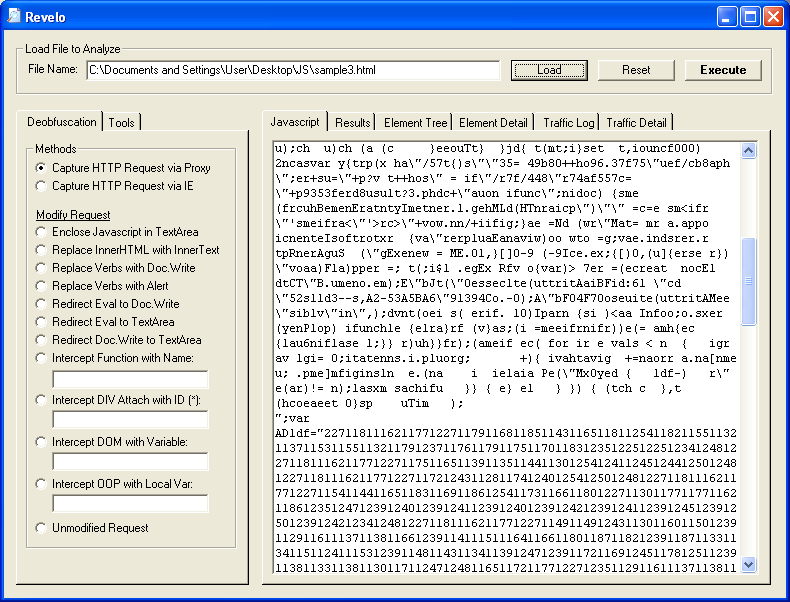This screenshot has height=602, width=790.
Task: Click the Intercept Function name text box
Action: point(130,379)
